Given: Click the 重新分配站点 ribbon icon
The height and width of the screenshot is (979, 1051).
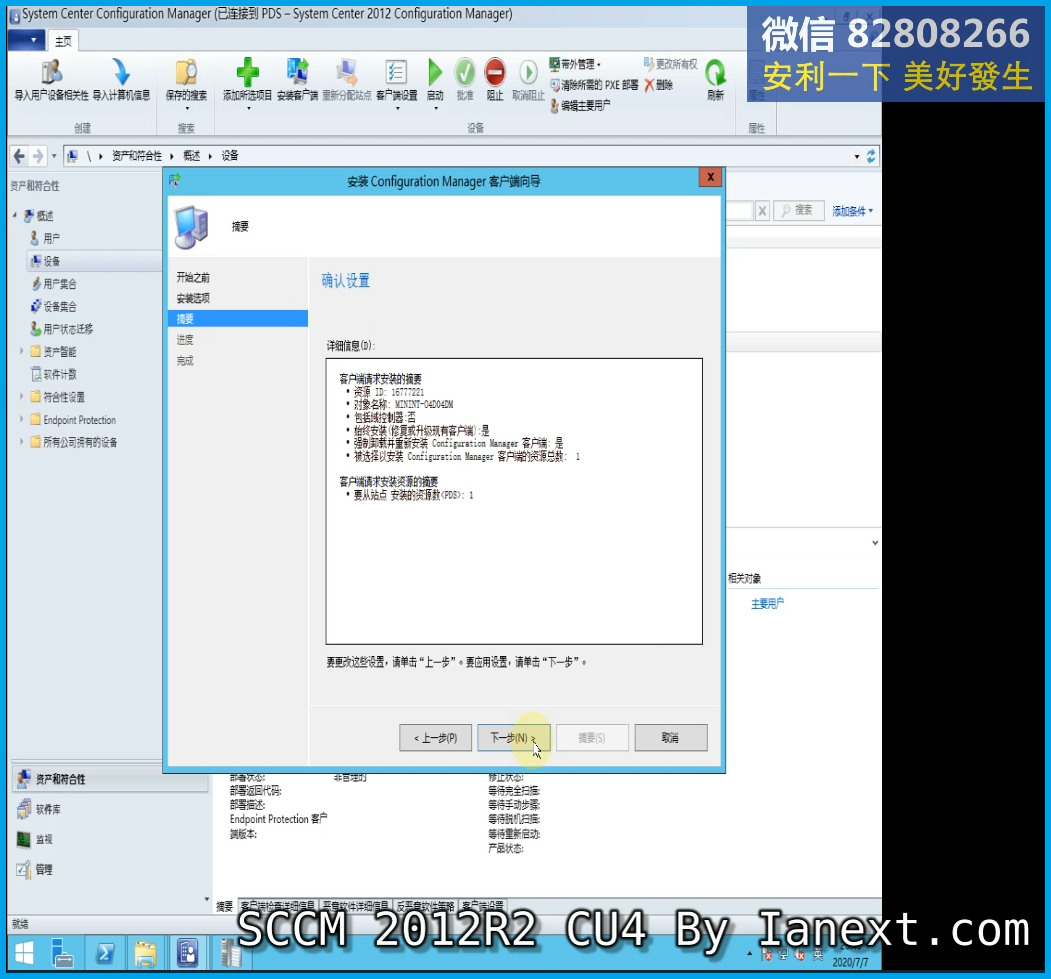Looking at the screenshot, I should (347, 72).
